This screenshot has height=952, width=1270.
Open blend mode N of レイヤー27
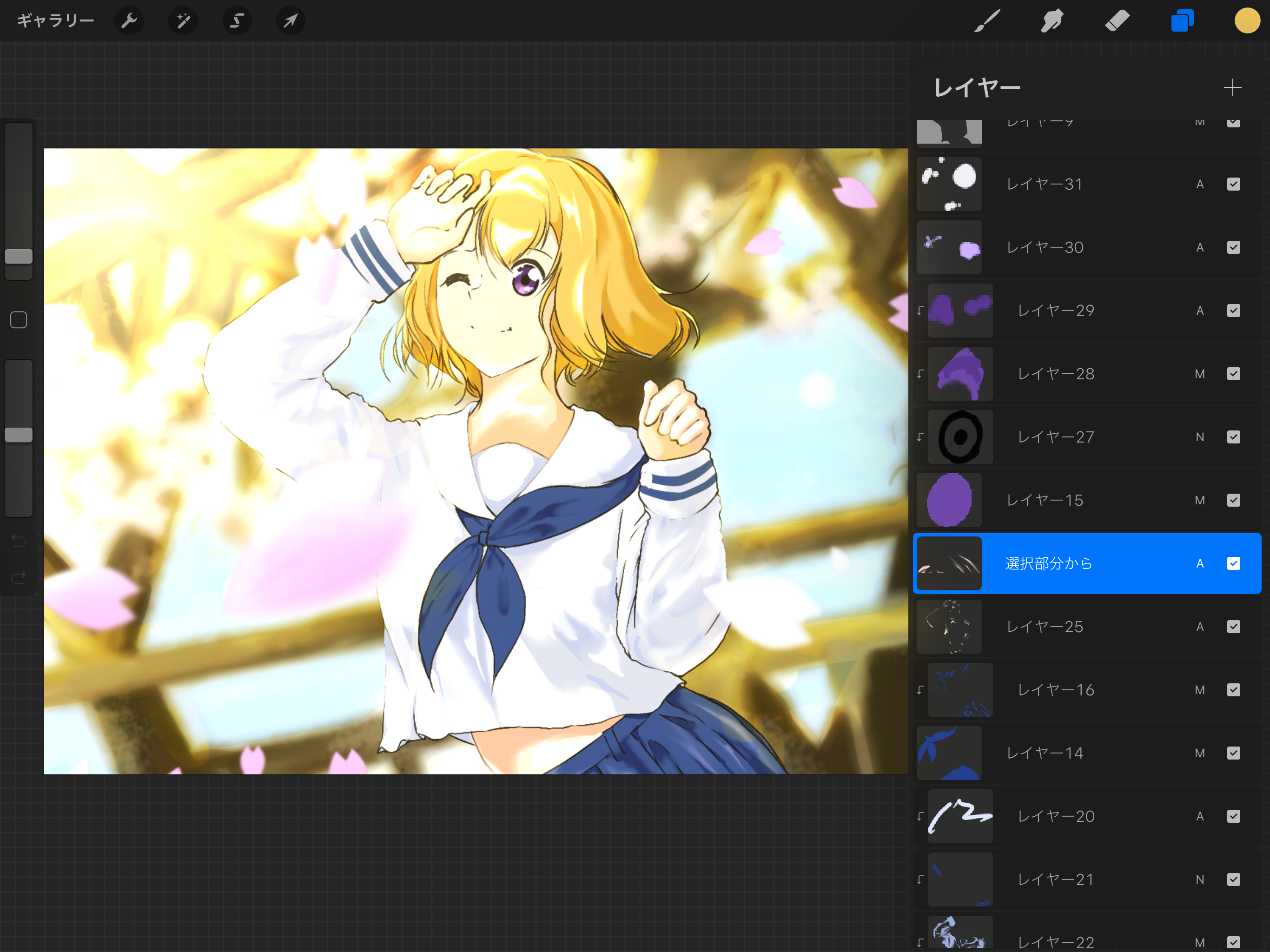click(x=1199, y=437)
